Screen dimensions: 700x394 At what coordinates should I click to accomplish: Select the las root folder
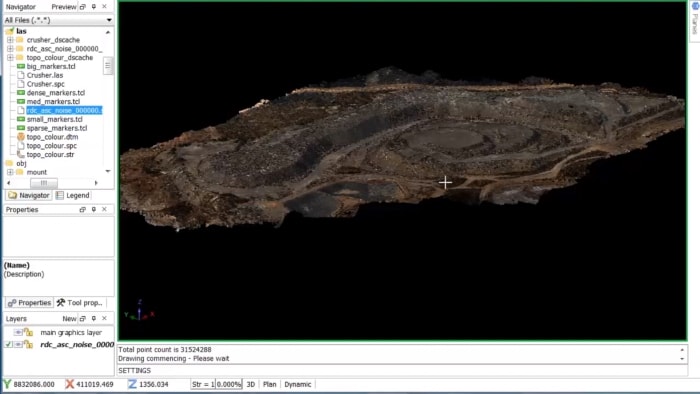21,31
